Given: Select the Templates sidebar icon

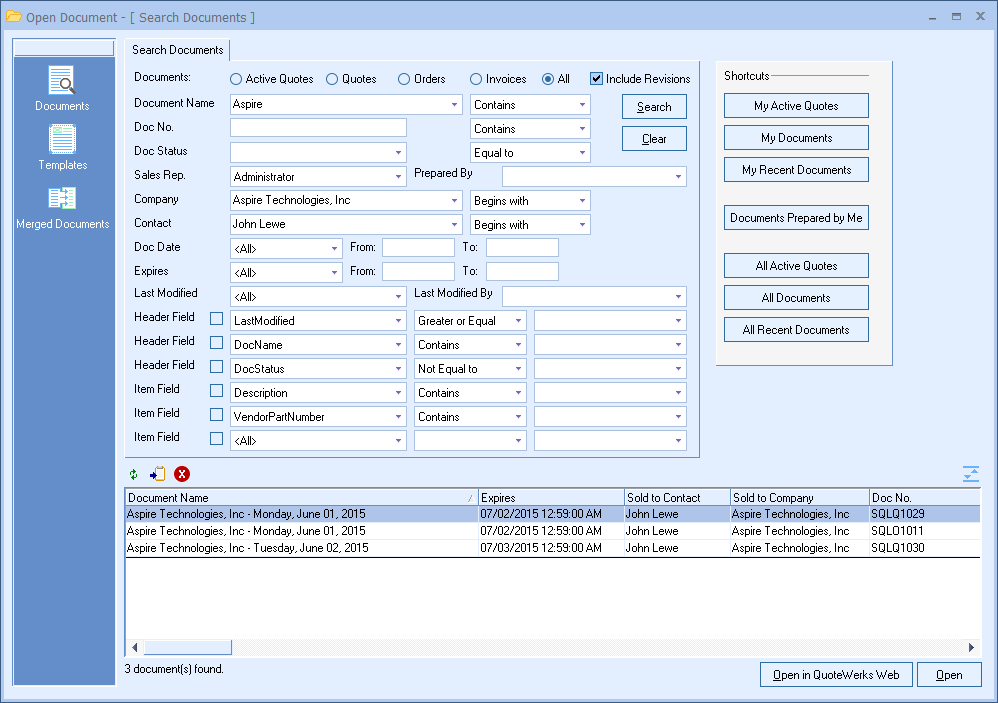Looking at the screenshot, I should pos(62,141).
